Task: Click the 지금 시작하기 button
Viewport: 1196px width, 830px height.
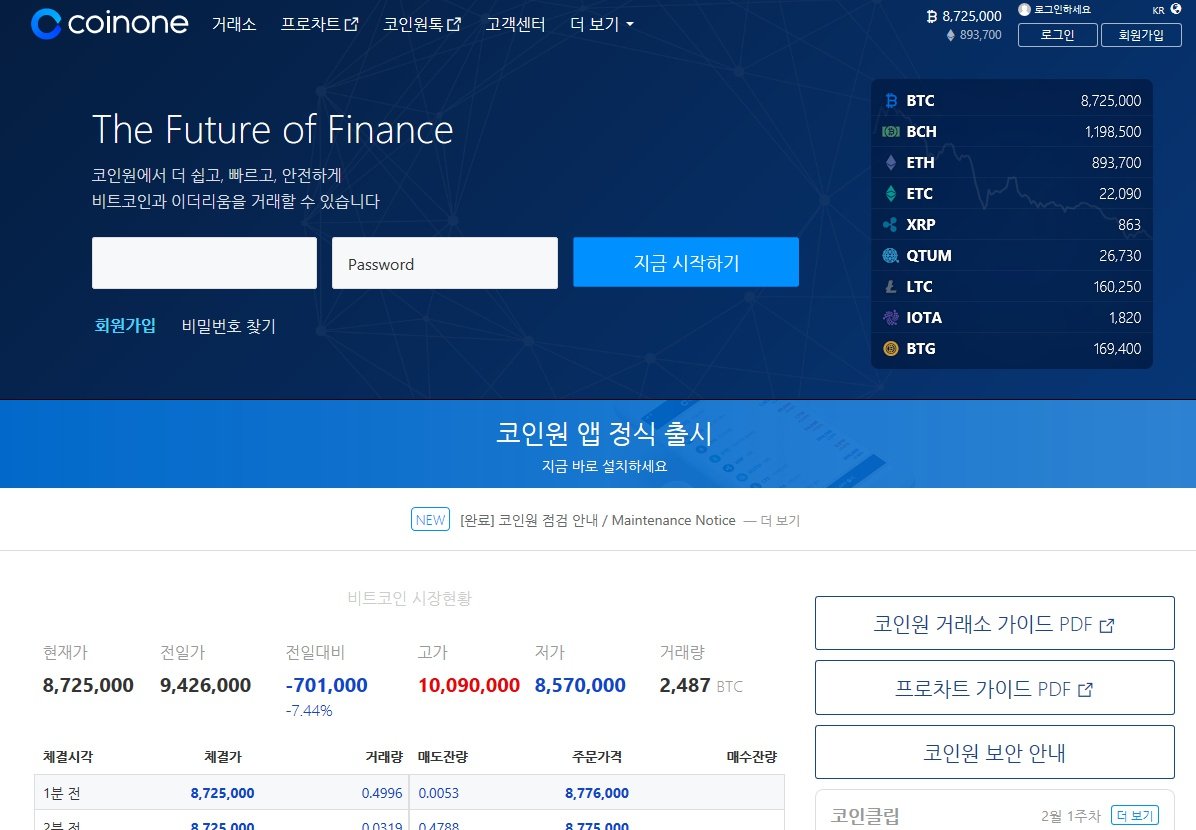Action: pos(685,262)
